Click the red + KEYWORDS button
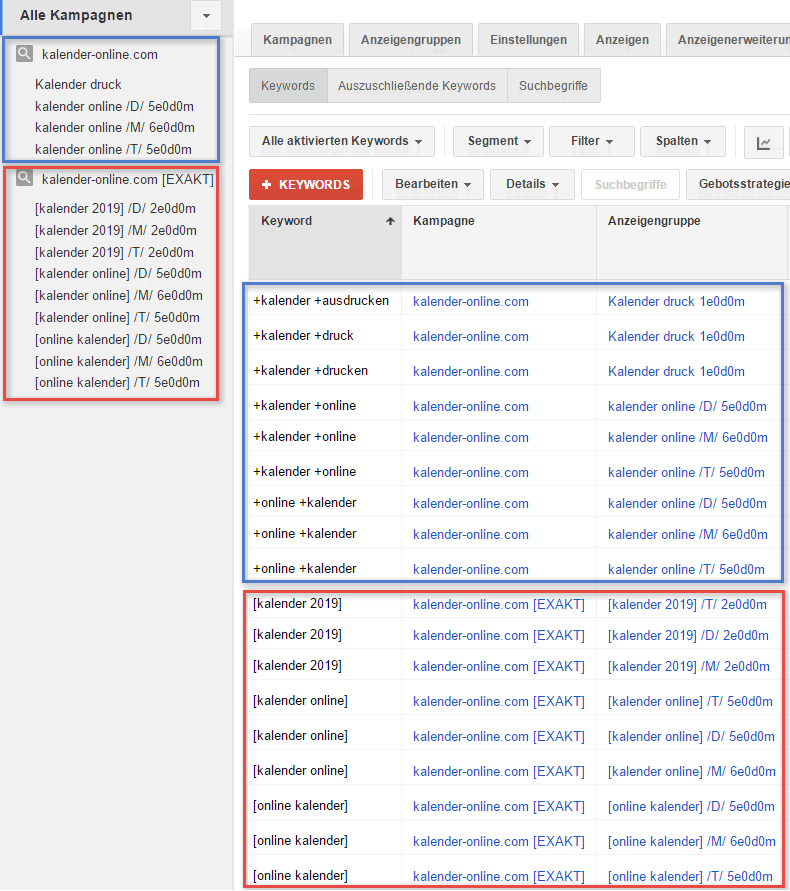The height and width of the screenshot is (891, 790). pyautogui.click(x=306, y=185)
